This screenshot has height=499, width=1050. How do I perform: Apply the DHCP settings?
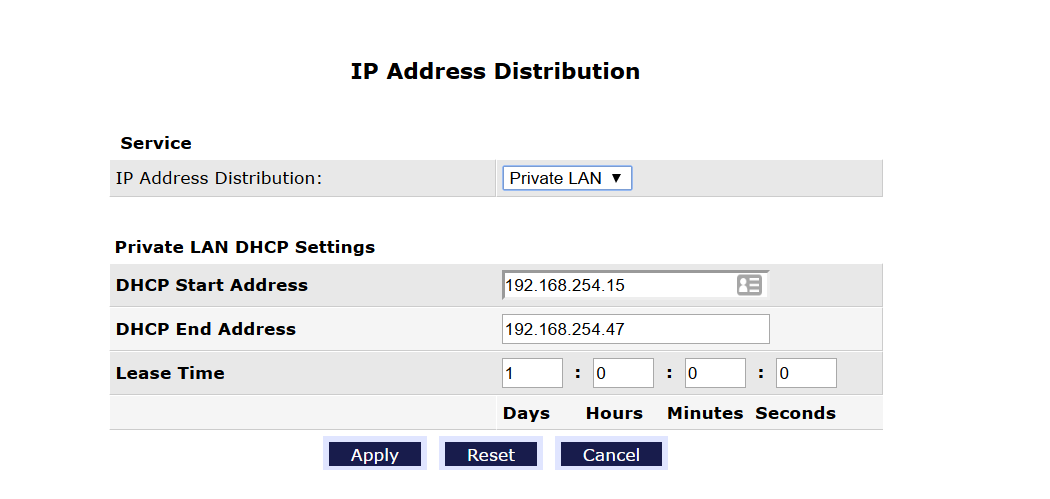click(x=375, y=454)
